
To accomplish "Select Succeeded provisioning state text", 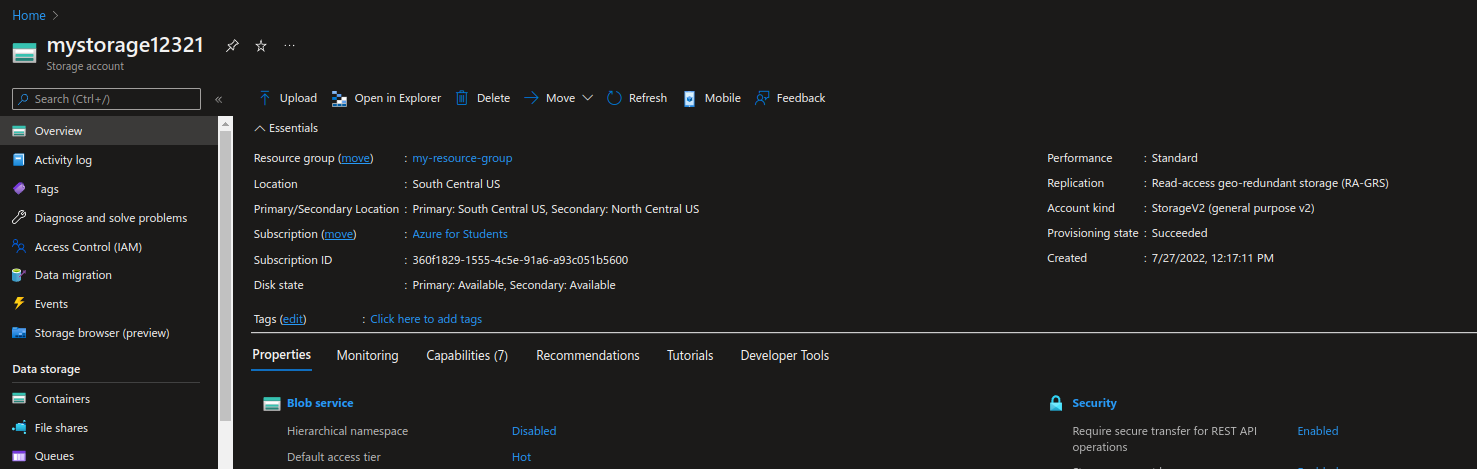I will click(x=1179, y=233).
